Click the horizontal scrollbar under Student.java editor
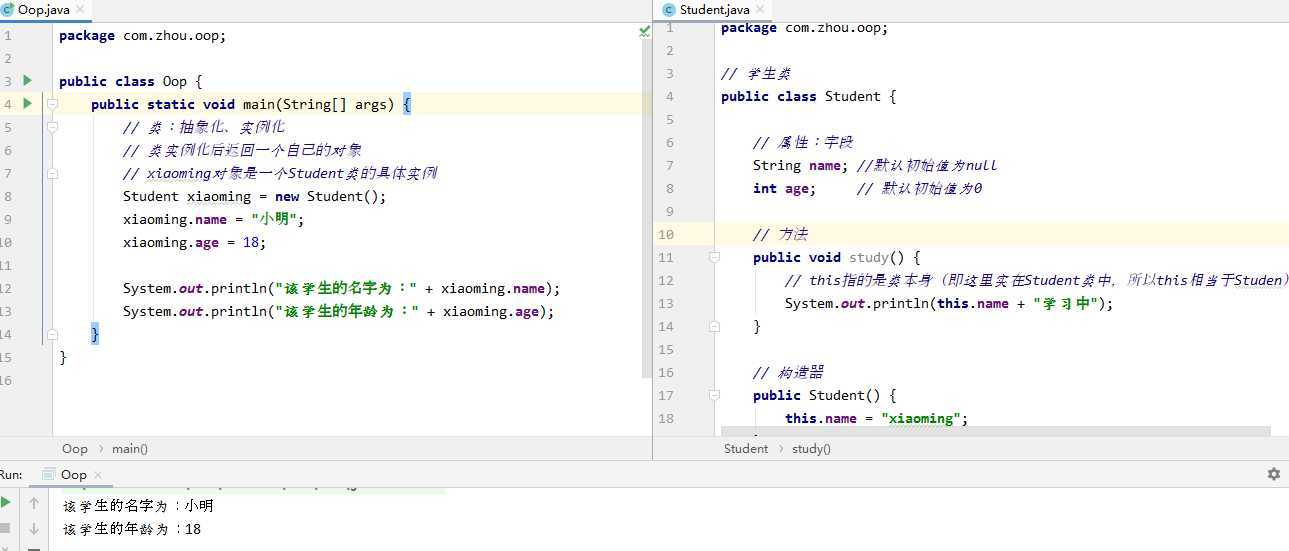1289x551 pixels. click(996, 432)
